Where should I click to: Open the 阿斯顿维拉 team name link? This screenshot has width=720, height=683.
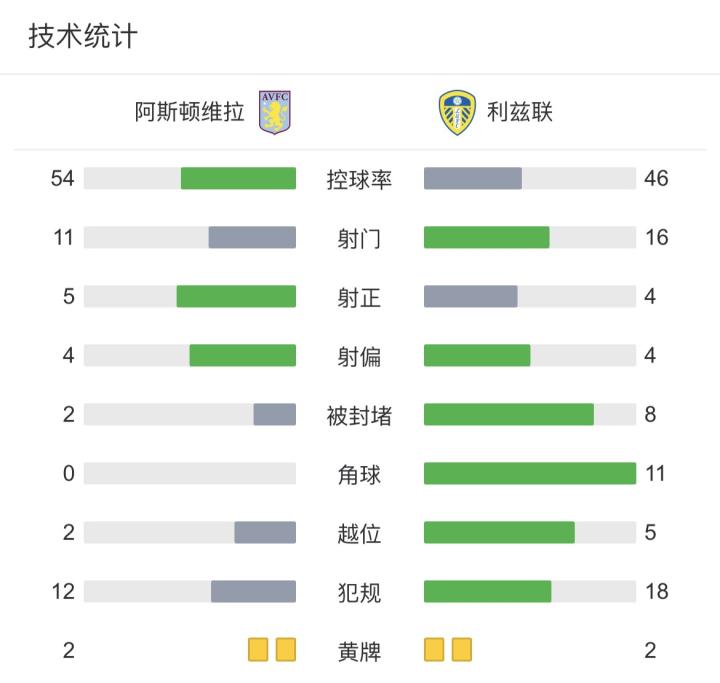pyautogui.click(x=189, y=112)
